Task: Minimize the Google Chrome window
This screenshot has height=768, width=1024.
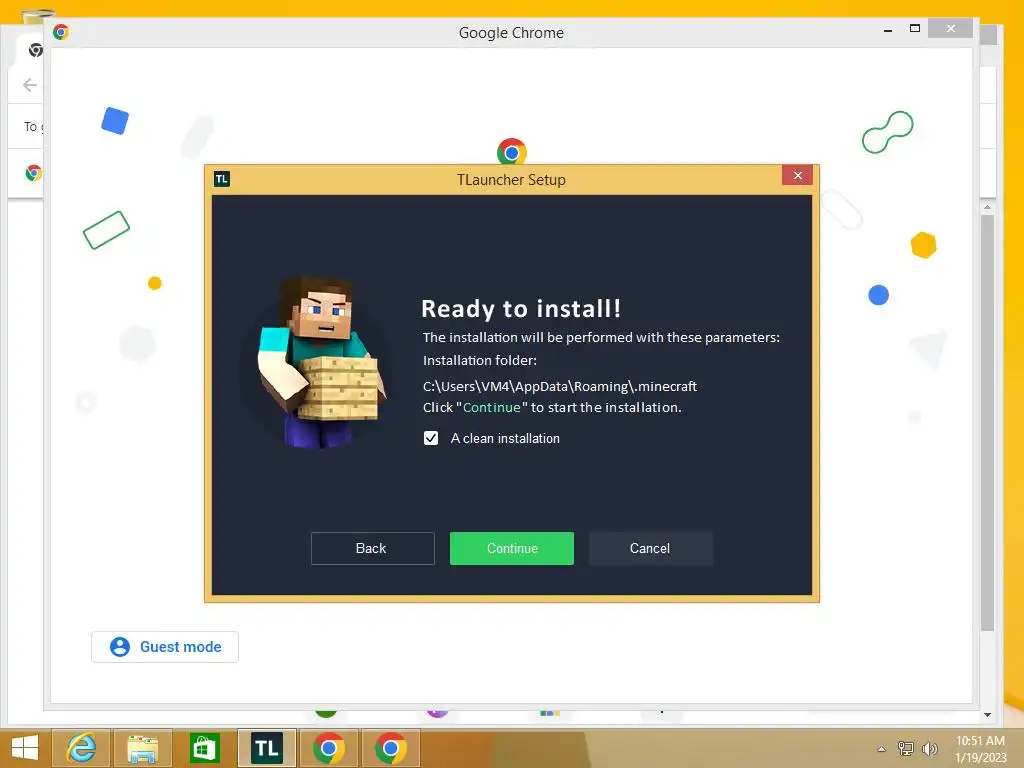Action: 888,29
